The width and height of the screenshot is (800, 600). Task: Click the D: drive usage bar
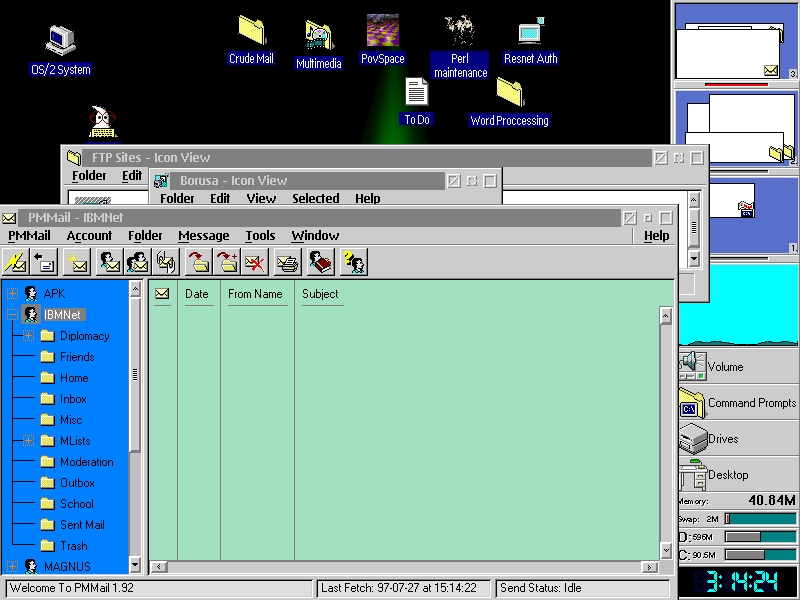[x=760, y=537]
